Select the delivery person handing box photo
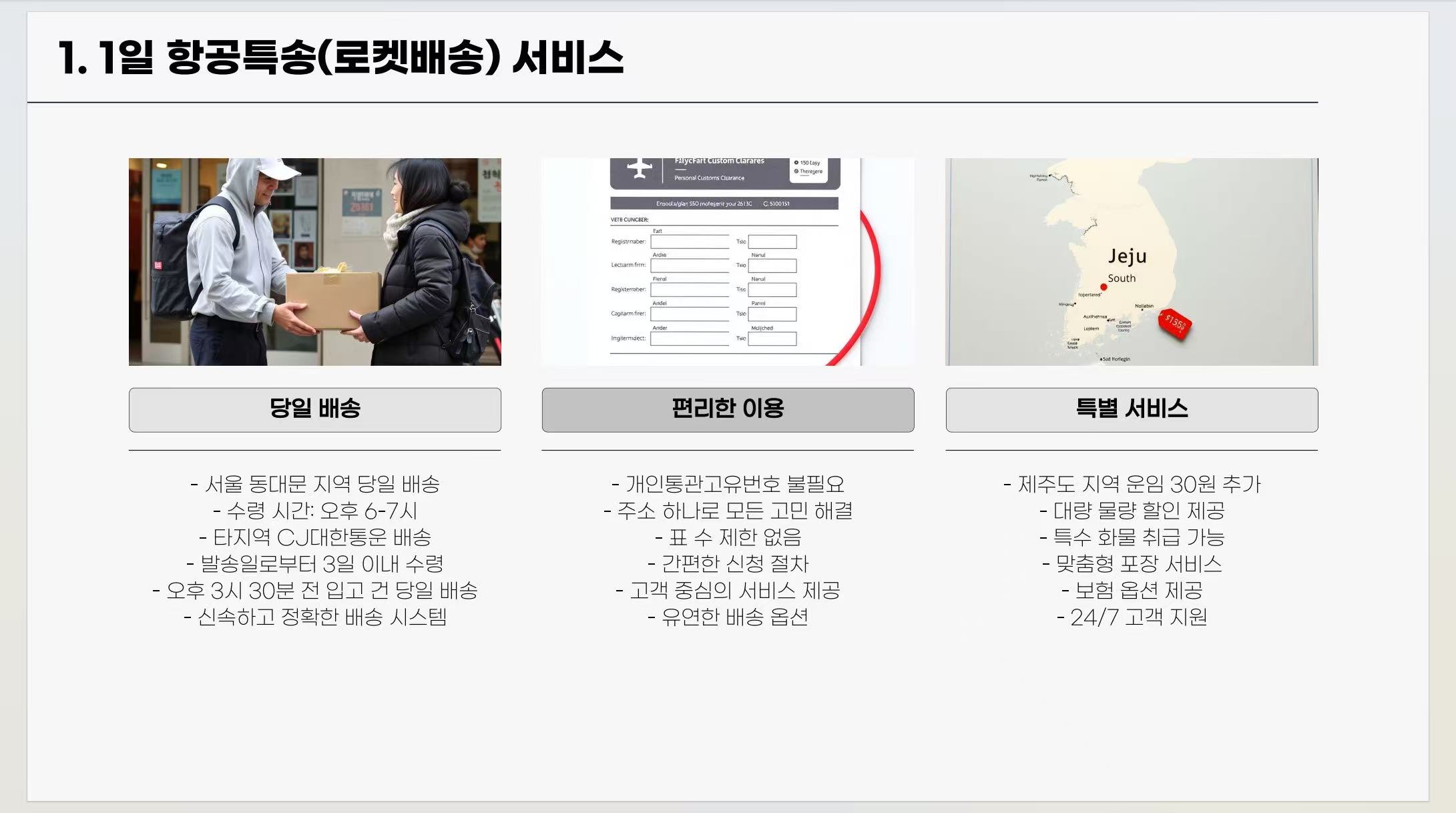Image resolution: width=1456 pixels, height=813 pixels. click(x=315, y=262)
